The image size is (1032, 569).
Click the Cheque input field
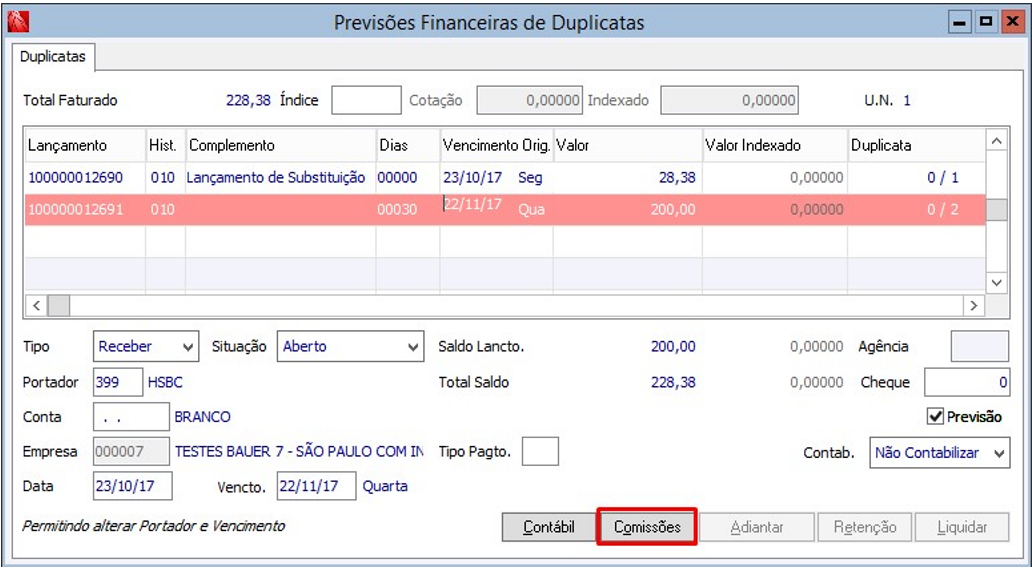click(966, 382)
